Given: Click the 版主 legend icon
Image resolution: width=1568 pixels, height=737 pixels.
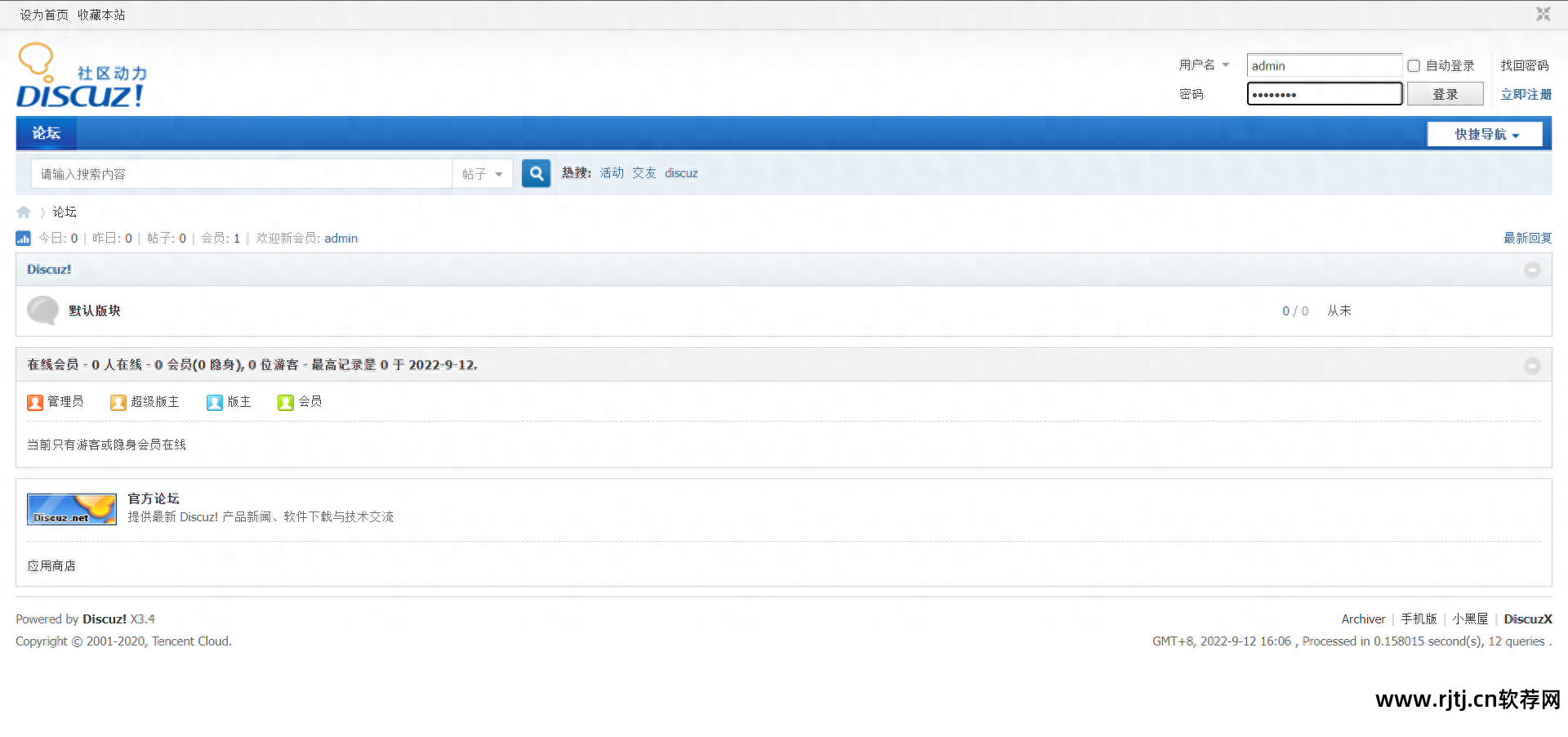Looking at the screenshot, I should click(x=215, y=402).
